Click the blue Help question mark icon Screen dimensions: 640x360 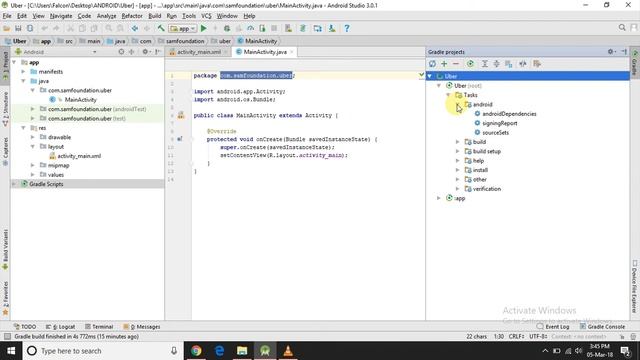(347, 28)
